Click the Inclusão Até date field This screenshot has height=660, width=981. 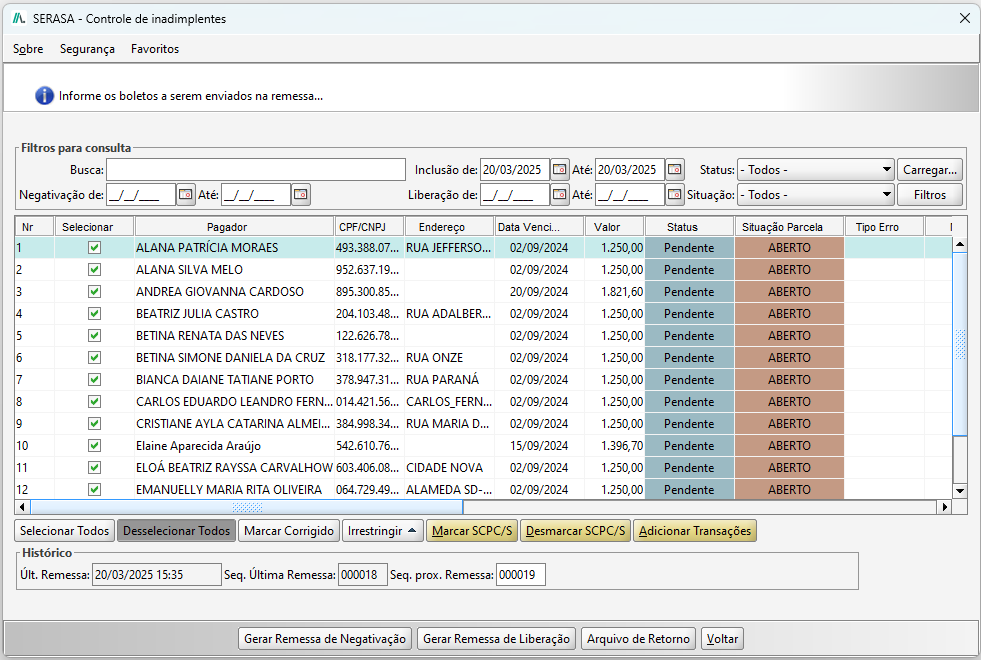[630, 170]
